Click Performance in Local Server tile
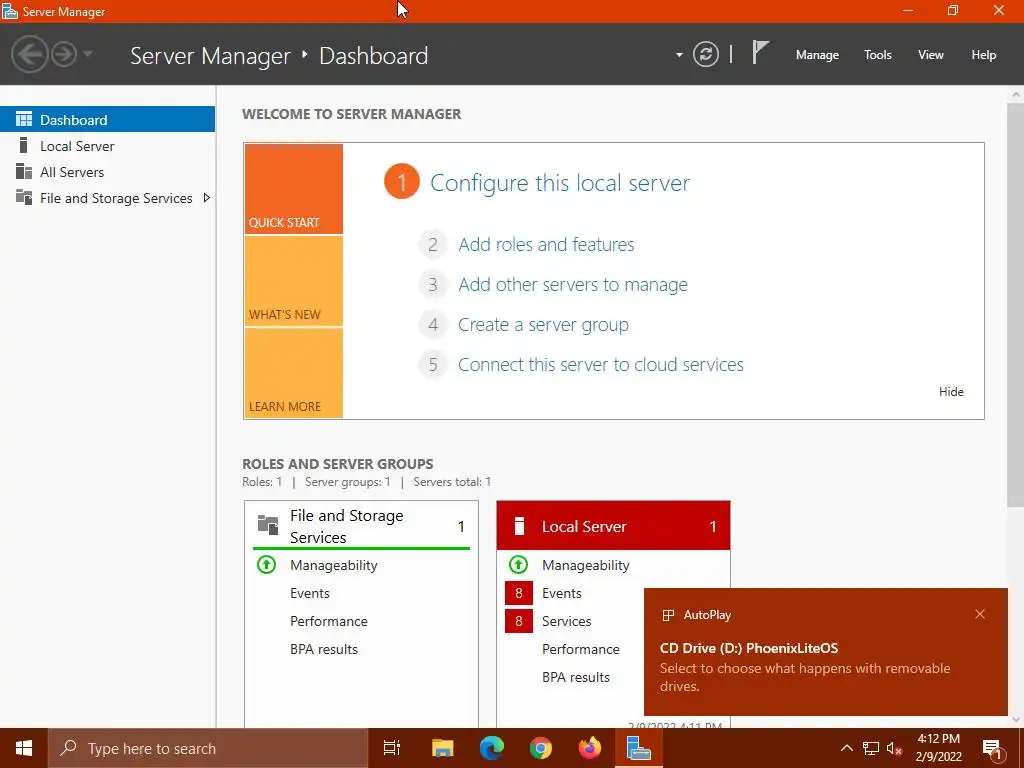 (581, 650)
